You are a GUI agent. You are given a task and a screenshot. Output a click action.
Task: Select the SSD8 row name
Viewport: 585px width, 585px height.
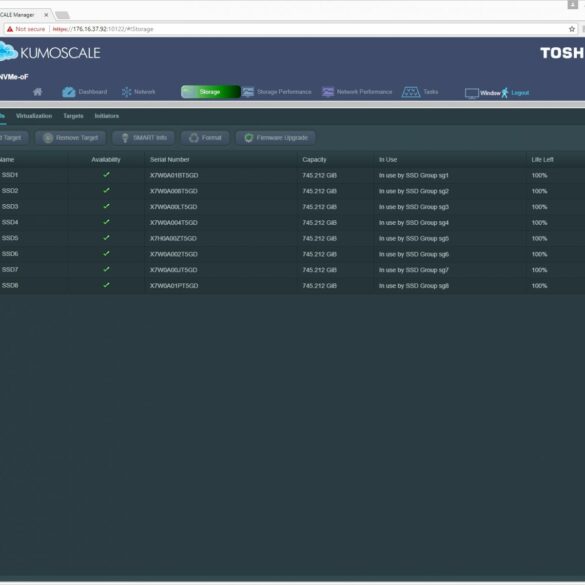(10, 285)
